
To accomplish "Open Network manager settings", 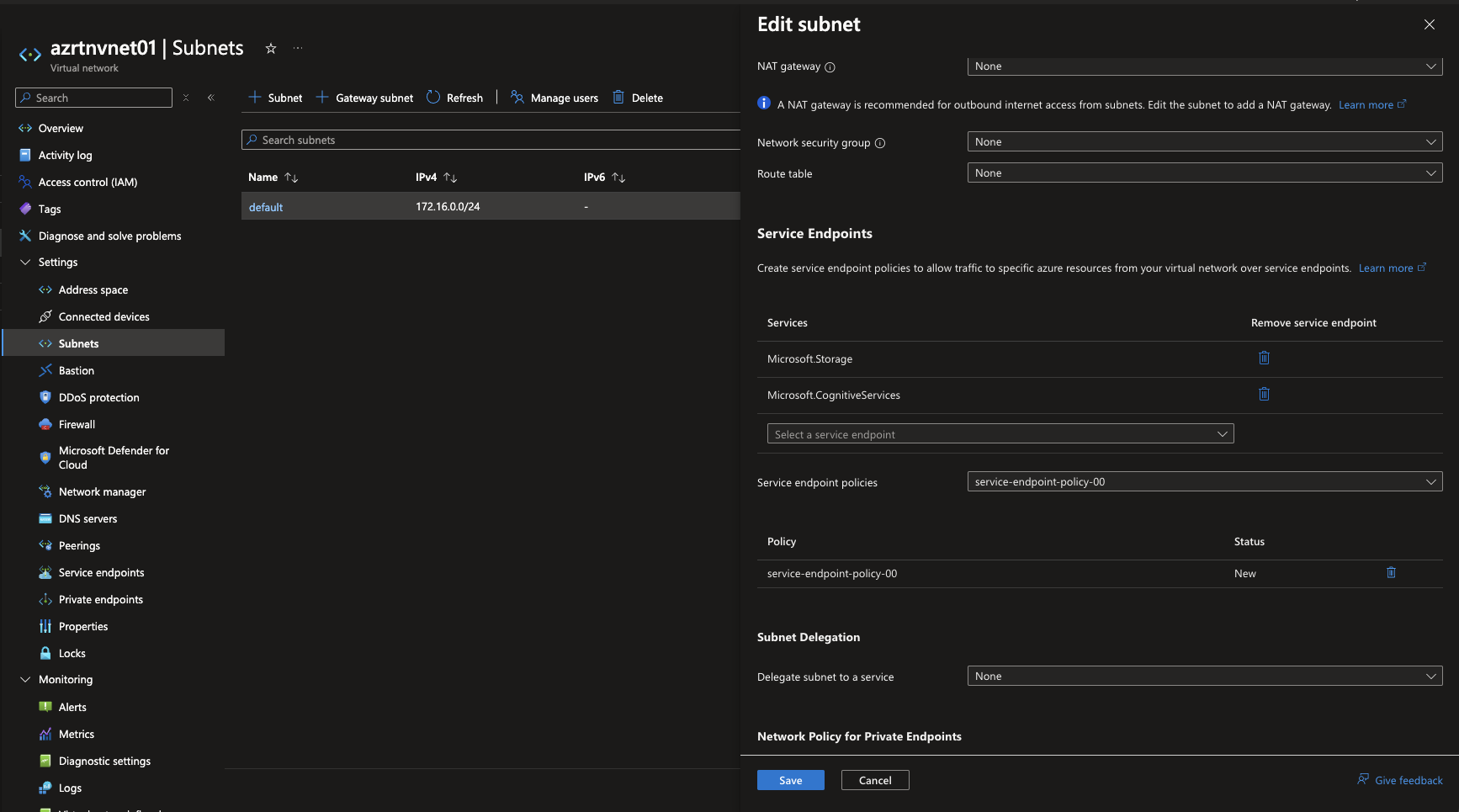I will pos(102,491).
